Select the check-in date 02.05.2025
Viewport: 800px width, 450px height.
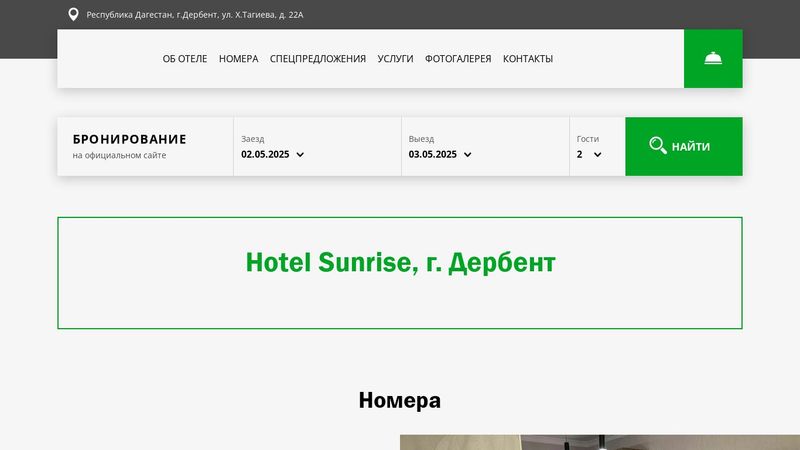(265, 154)
